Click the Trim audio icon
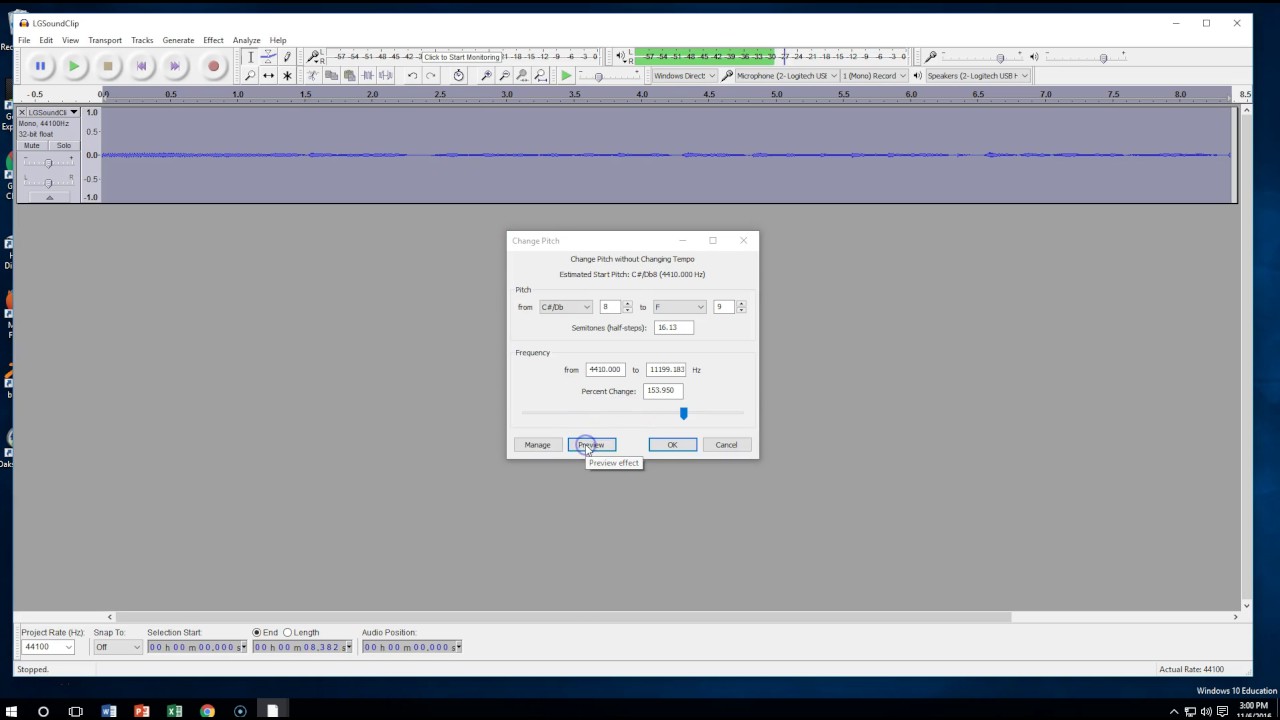 point(367,75)
